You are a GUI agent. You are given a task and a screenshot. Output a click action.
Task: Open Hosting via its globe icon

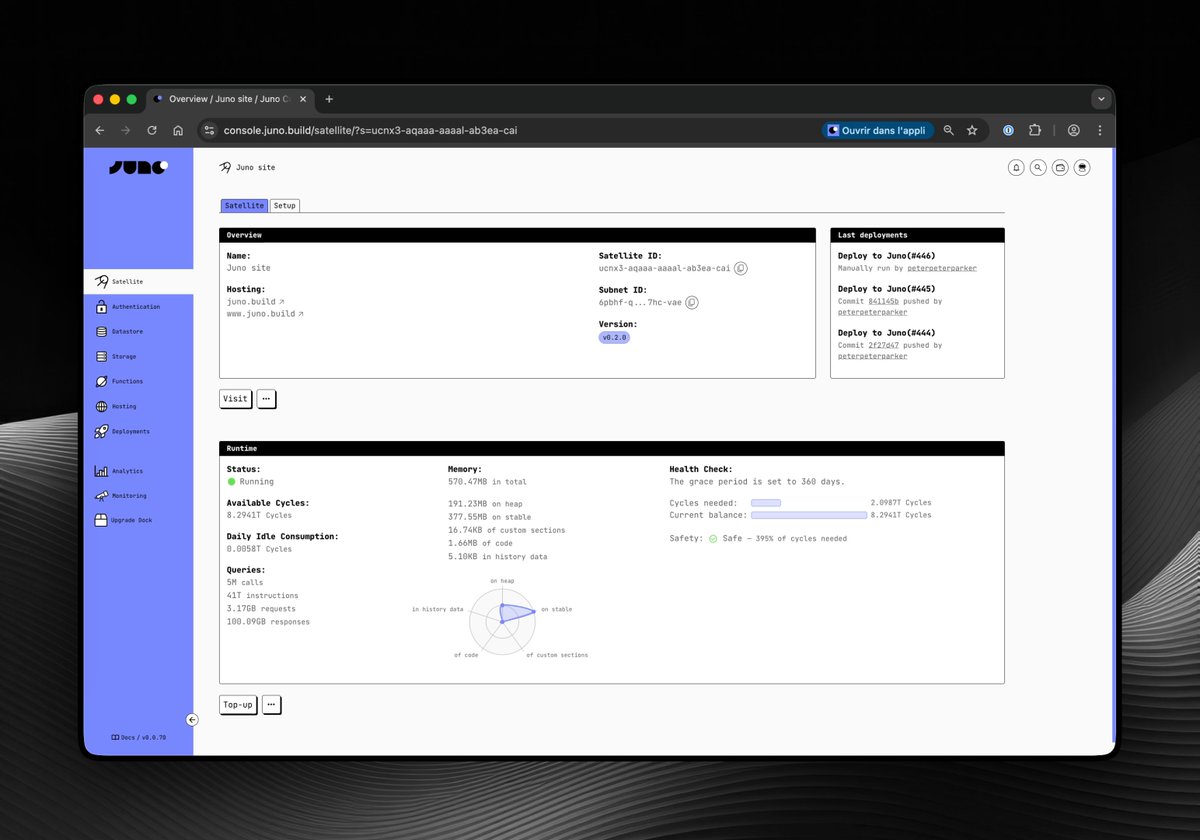(101, 407)
